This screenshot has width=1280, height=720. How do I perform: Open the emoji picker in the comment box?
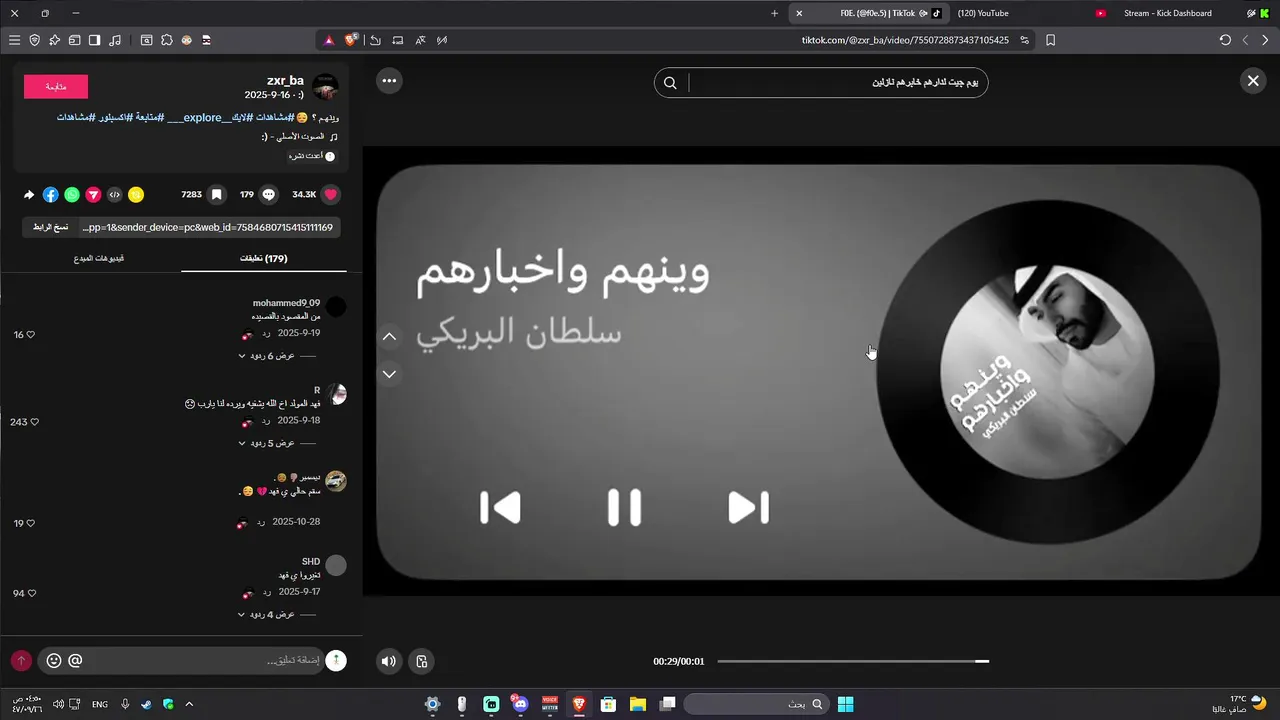coord(54,661)
